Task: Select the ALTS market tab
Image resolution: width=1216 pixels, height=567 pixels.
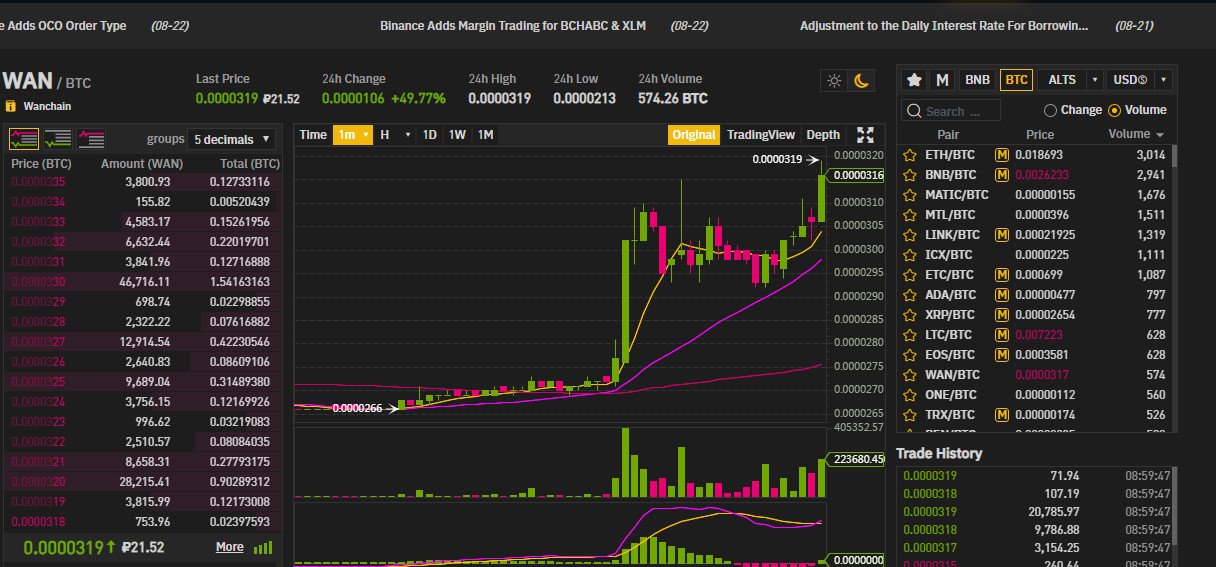Action: [1063, 80]
